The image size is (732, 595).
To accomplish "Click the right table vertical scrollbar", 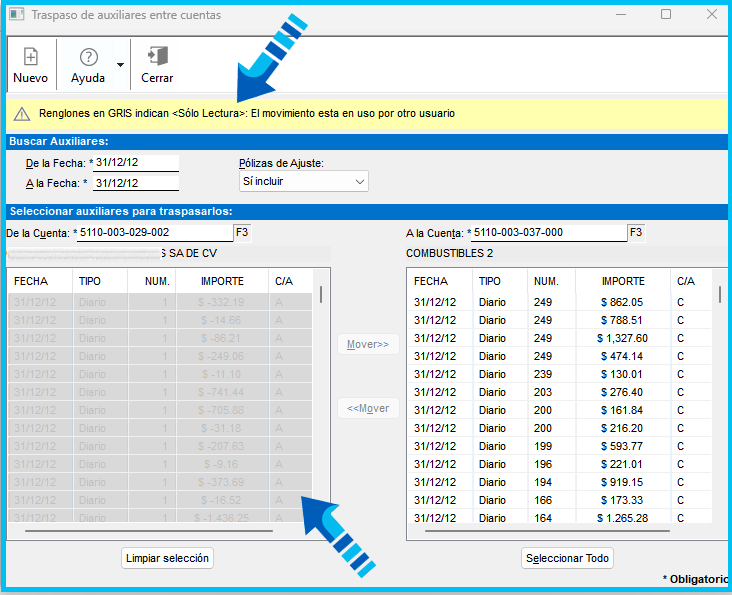I will pyautogui.click(x=719, y=400).
